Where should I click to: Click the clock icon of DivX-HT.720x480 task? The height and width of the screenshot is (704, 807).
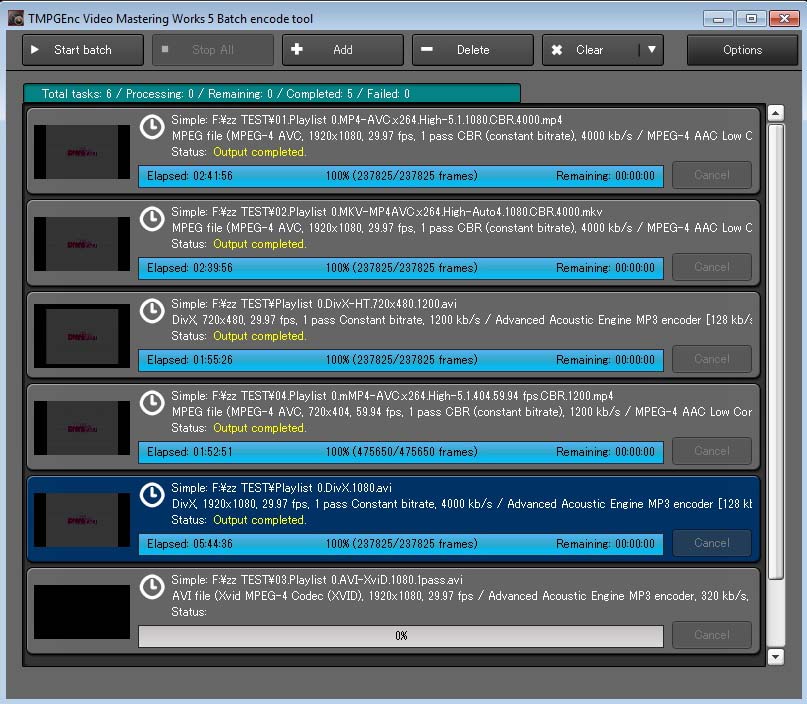(x=152, y=311)
